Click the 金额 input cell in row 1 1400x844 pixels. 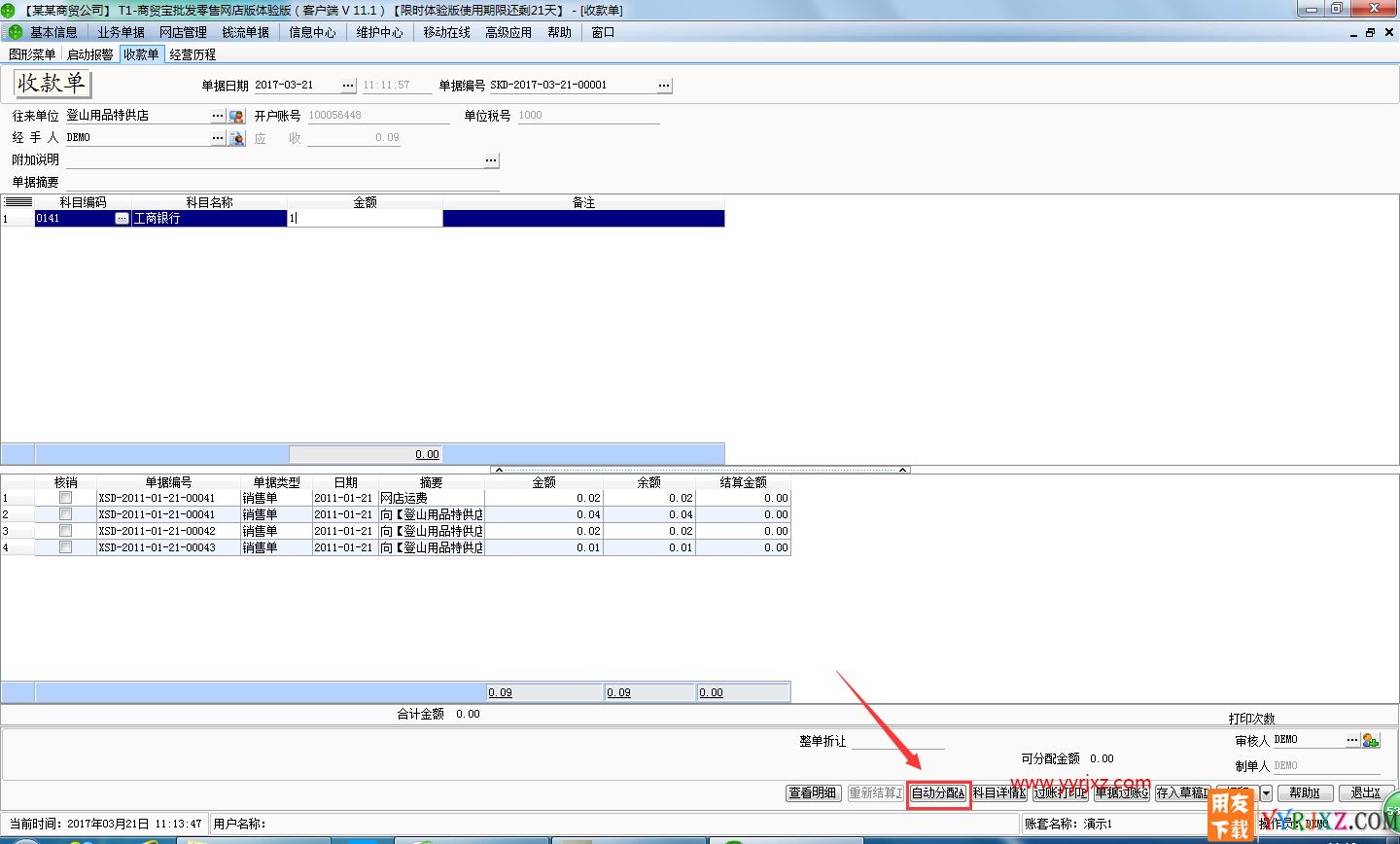365,219
